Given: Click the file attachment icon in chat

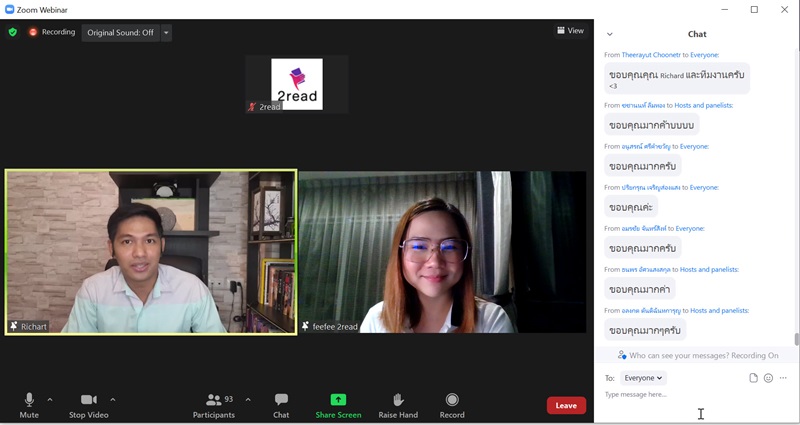Looking at the screenshot, I should tap(753, 378).
